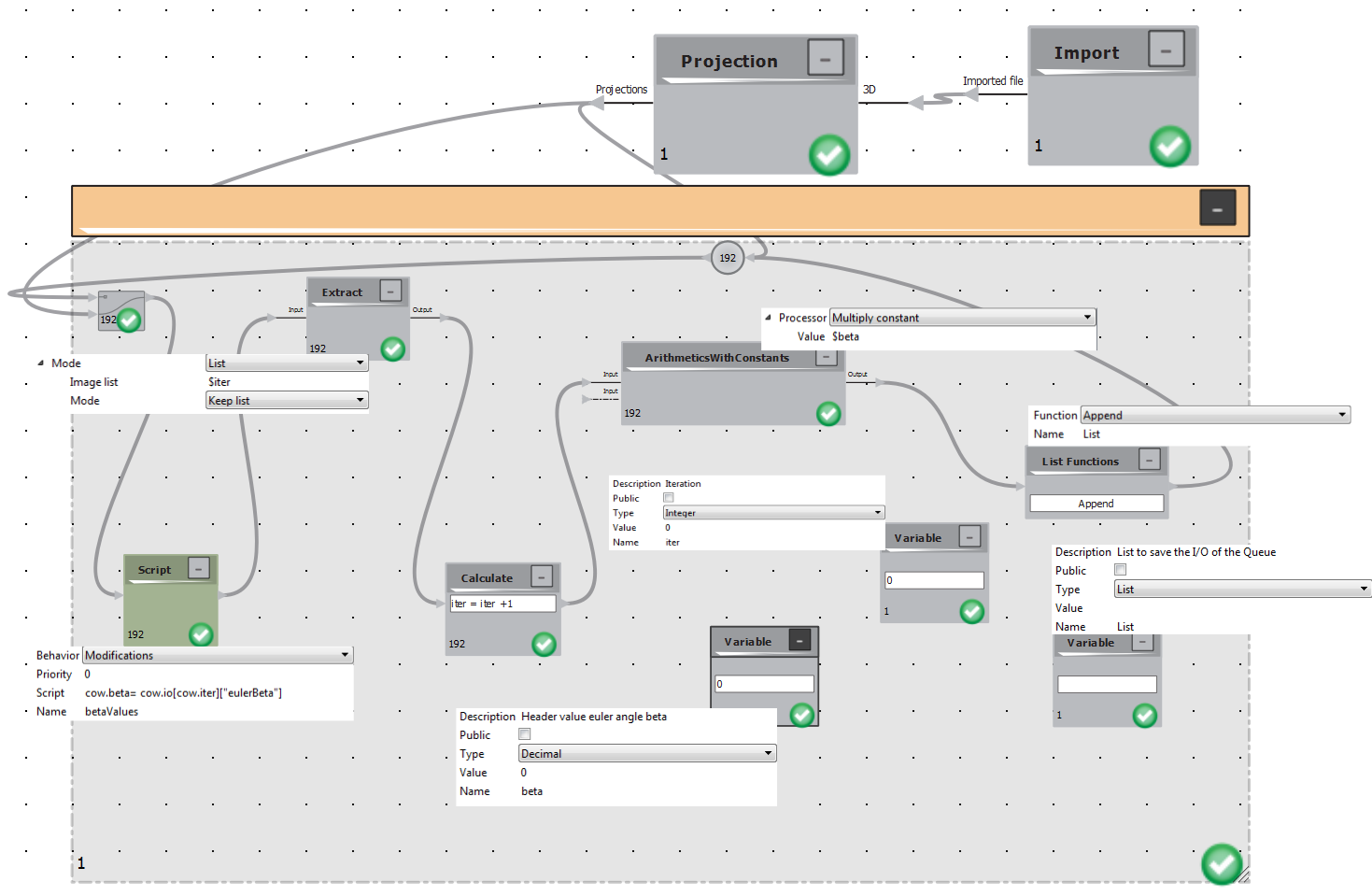Collapse the ArithmeticsWithConstants node

click(827, 357)
